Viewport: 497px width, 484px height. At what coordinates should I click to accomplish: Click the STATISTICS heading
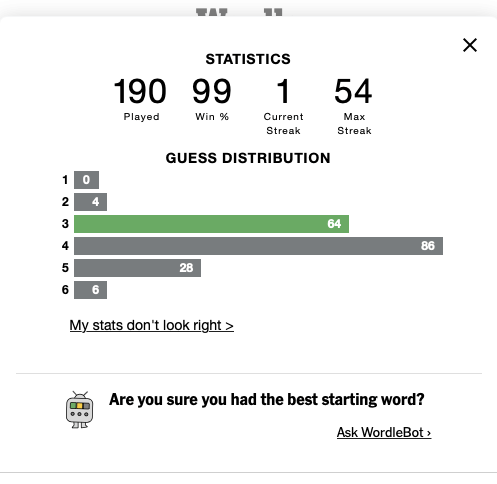pos(248,59)
